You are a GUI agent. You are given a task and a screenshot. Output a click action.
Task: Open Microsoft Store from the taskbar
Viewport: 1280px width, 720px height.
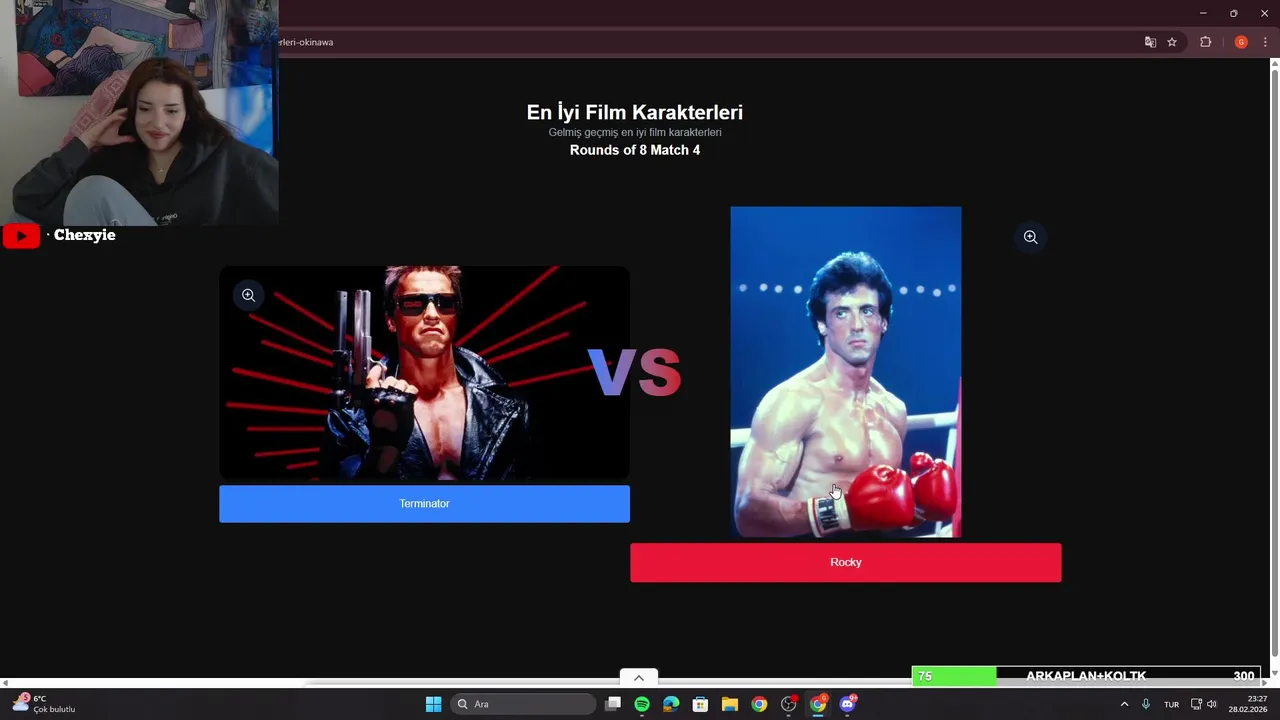click(x=700, y=704)
